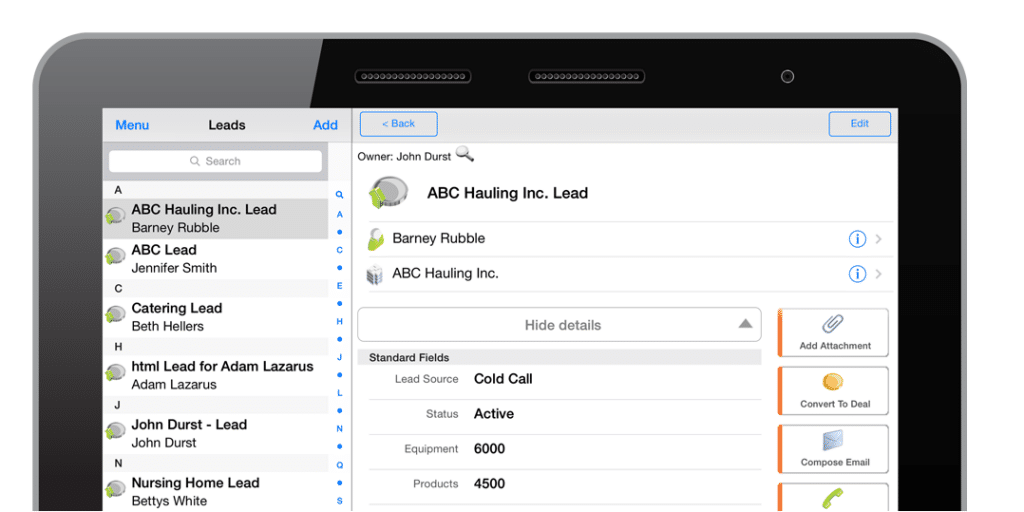Collapse details with Hide details bar

[559, 325]
